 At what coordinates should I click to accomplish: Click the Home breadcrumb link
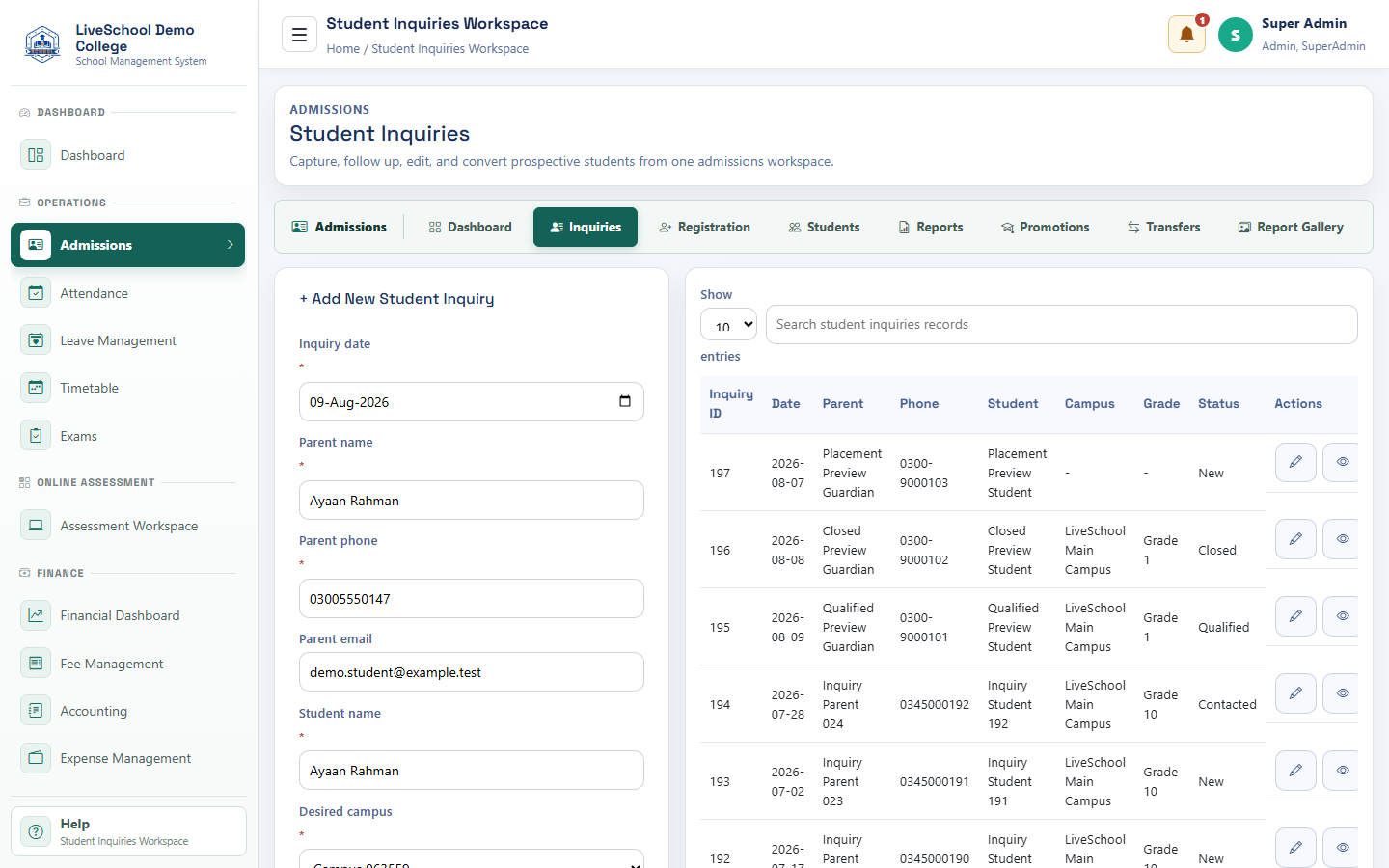342,48
